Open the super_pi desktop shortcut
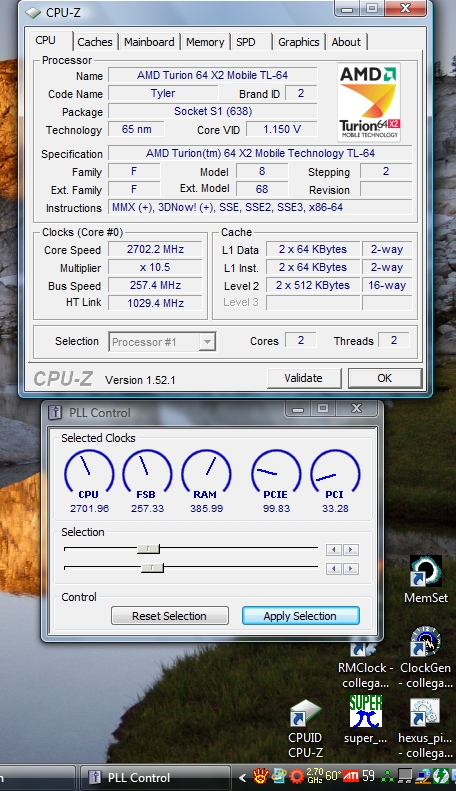This screenshot has height=791, width=456. (366, 719)
